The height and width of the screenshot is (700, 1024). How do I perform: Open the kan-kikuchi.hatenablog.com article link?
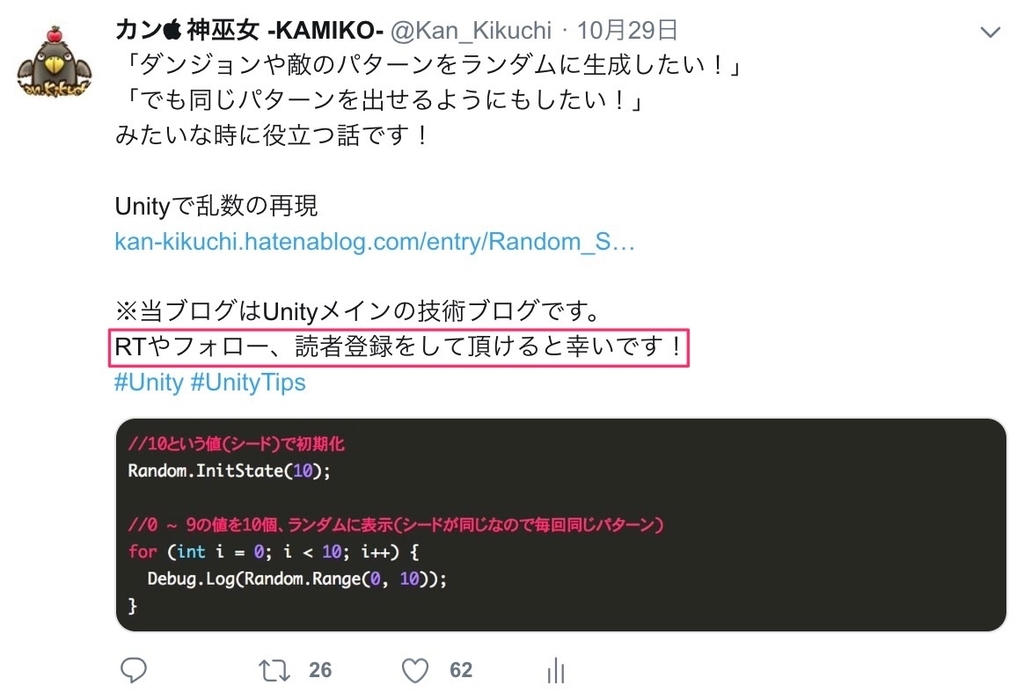tap(374, 242)
